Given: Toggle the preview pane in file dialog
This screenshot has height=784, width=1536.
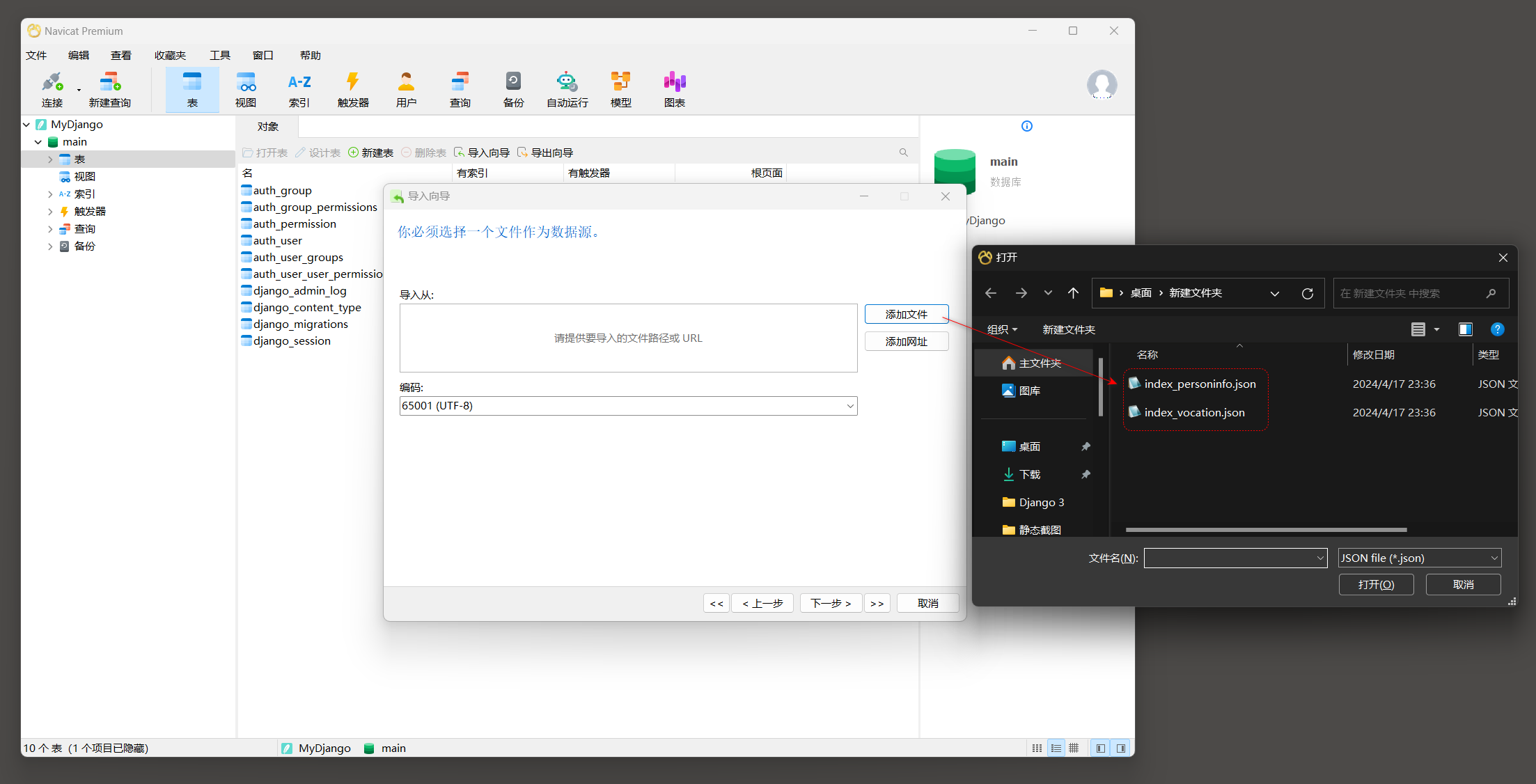Looking at the screenshot, I should click(1465, 329).
